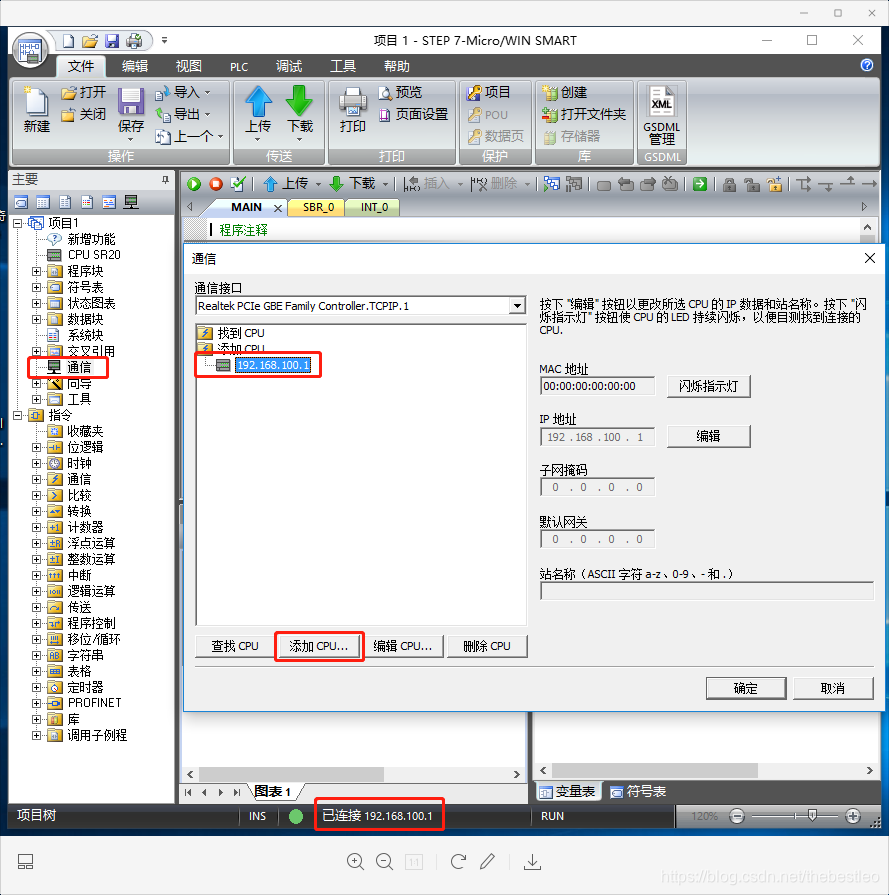Expand the 程序块 tree node
Screen dimensions: 889x895
[x=37, y=271]
